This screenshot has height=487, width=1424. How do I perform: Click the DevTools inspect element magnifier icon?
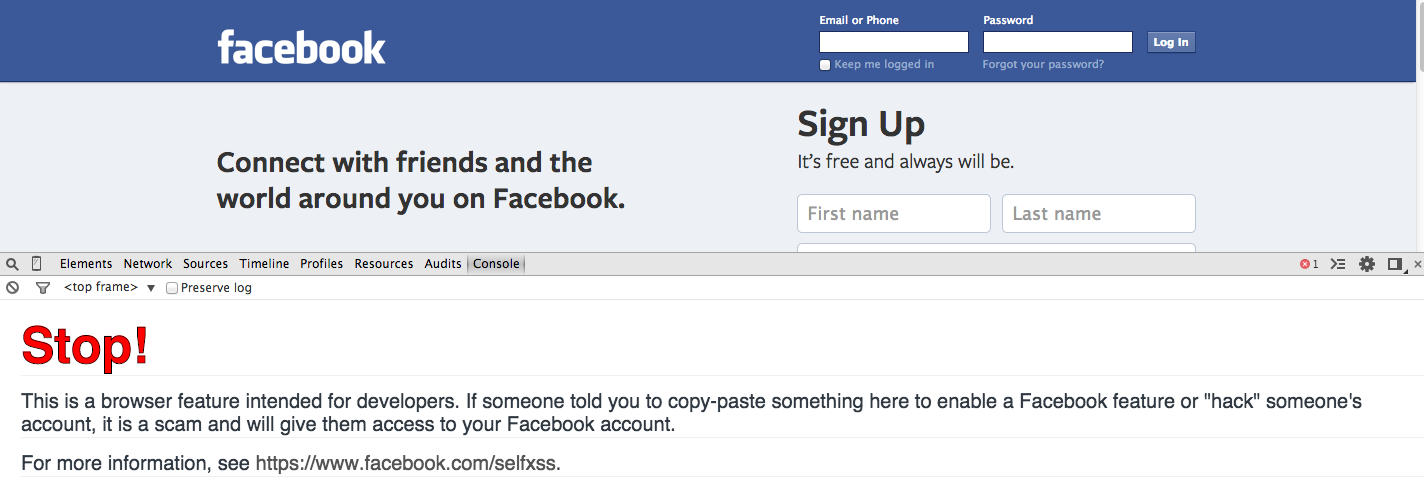pos(12,264)
